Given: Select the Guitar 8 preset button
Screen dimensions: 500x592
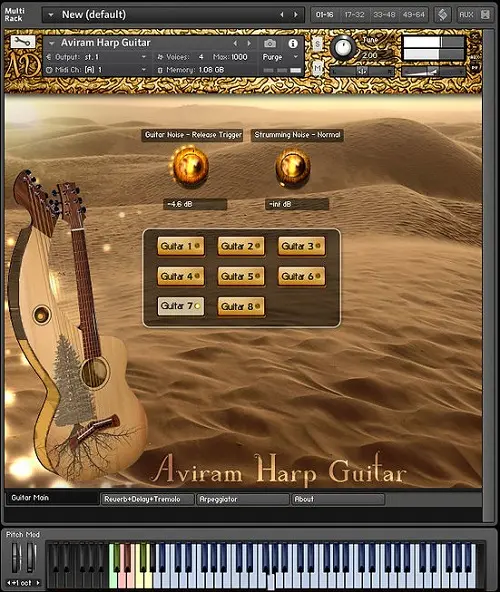Looking at the screenshot, I should tap(241, 307).
